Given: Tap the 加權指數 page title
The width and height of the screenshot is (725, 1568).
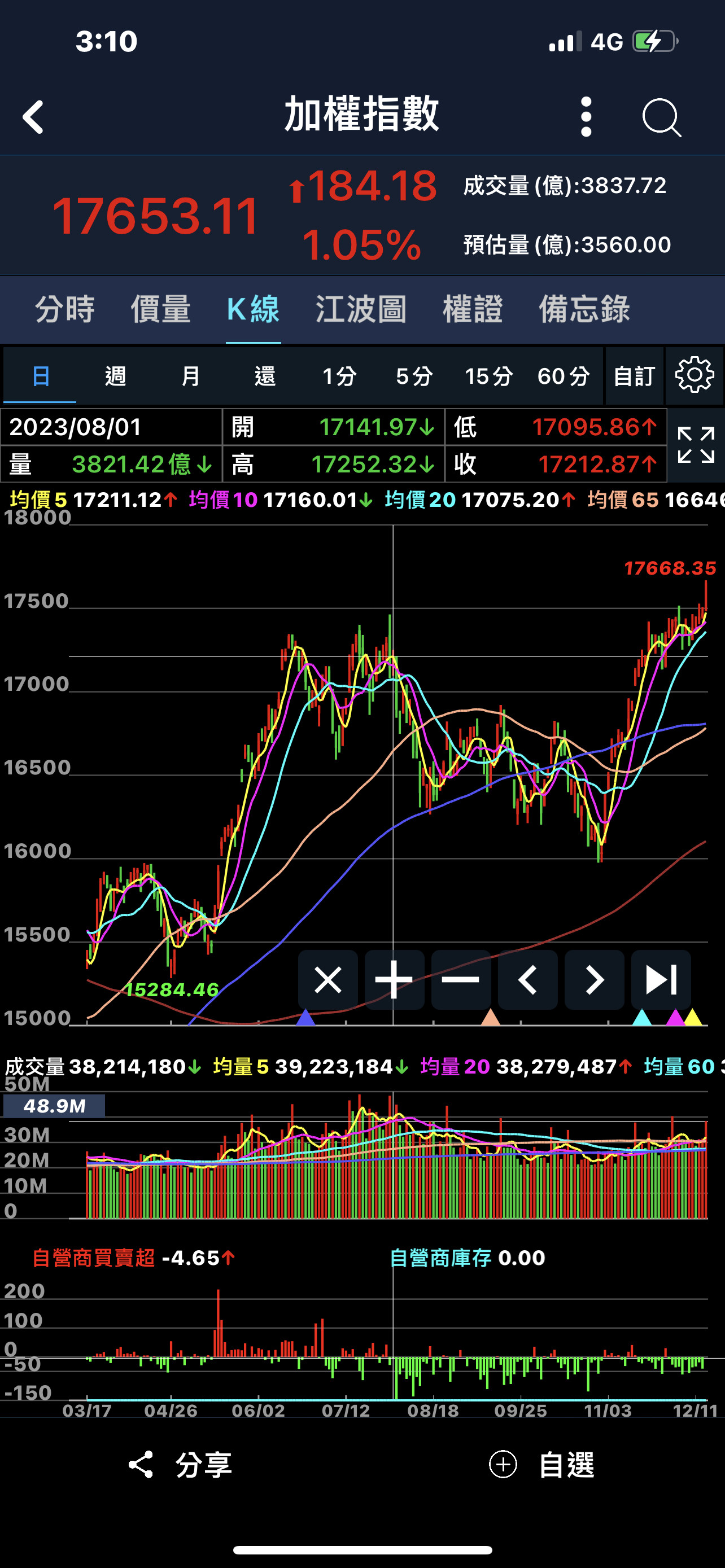Looking at the screenshot, I should pos(361,114).
